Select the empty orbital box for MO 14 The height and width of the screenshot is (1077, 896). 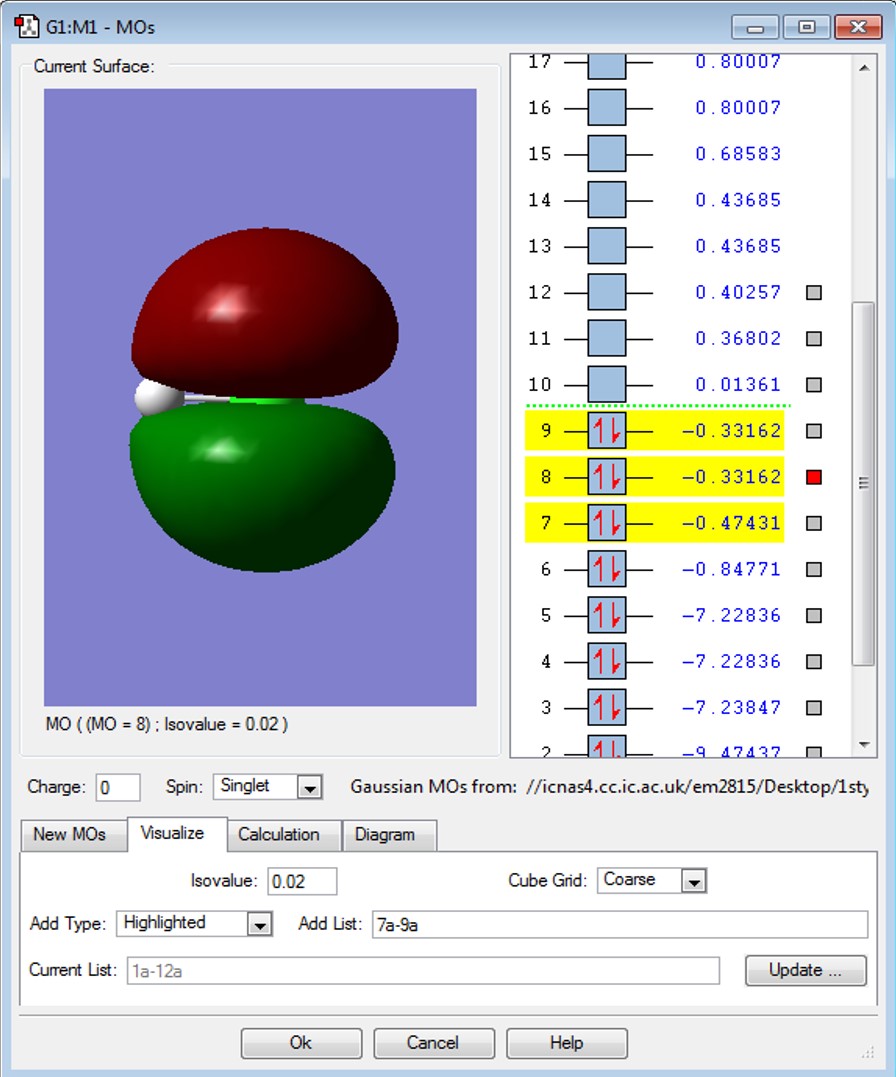coord(607,199)
